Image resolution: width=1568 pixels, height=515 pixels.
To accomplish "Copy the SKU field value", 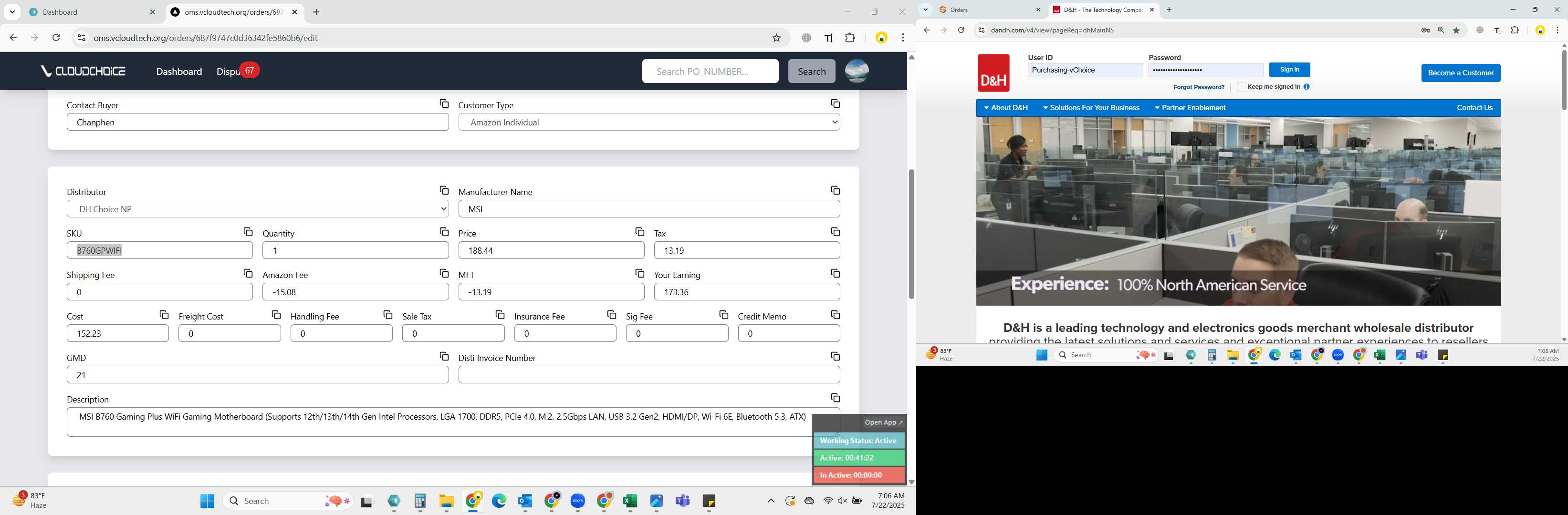I will [x=248, y=232].
